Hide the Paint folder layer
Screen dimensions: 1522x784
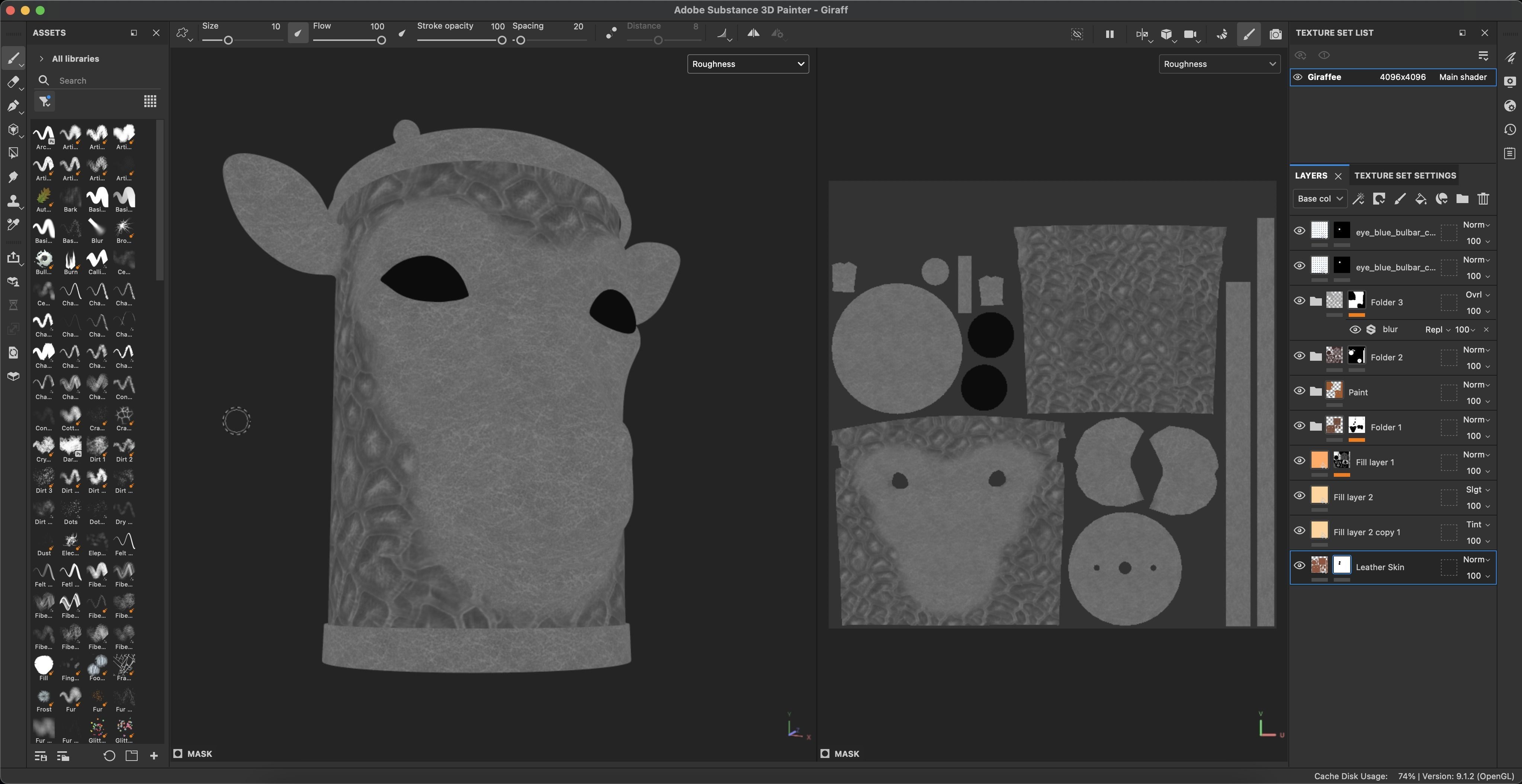coord(1299,391)
